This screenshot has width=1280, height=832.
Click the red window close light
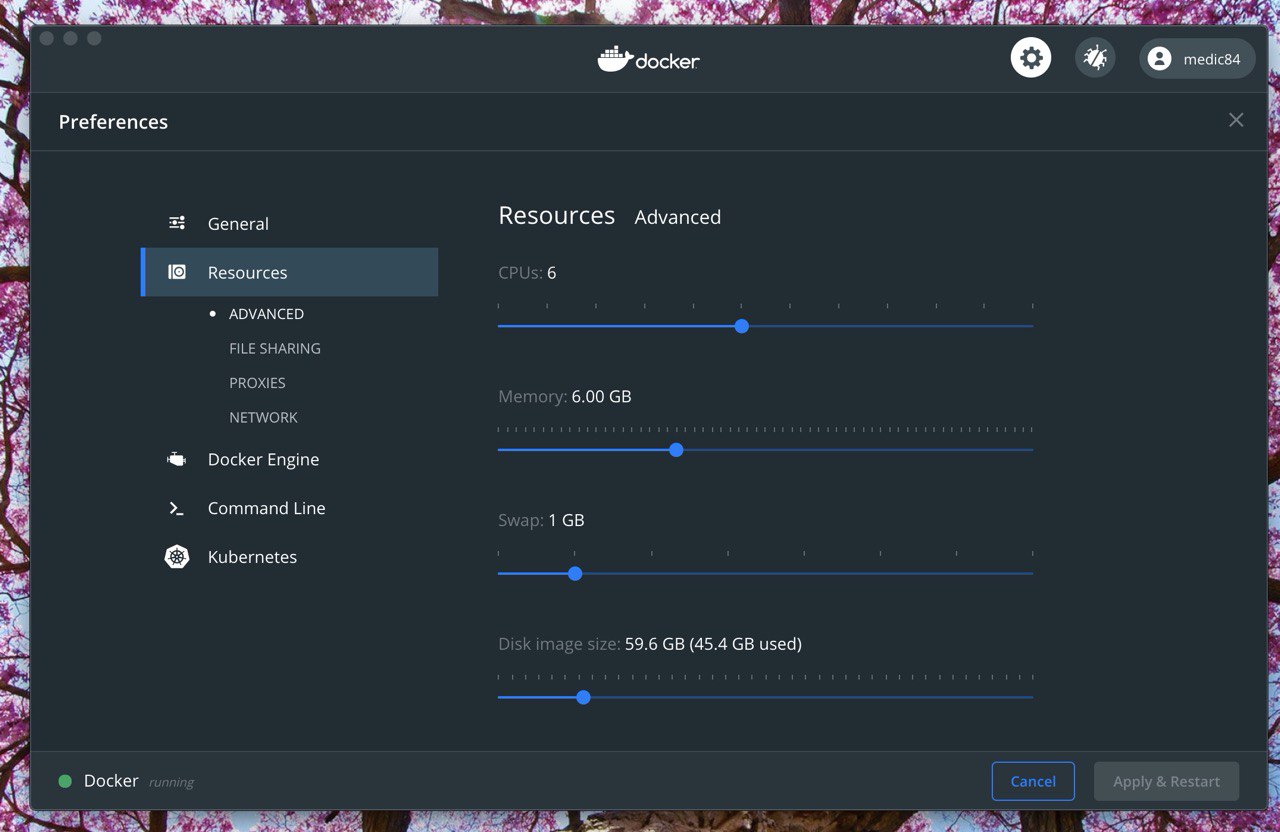click(46, 38)
